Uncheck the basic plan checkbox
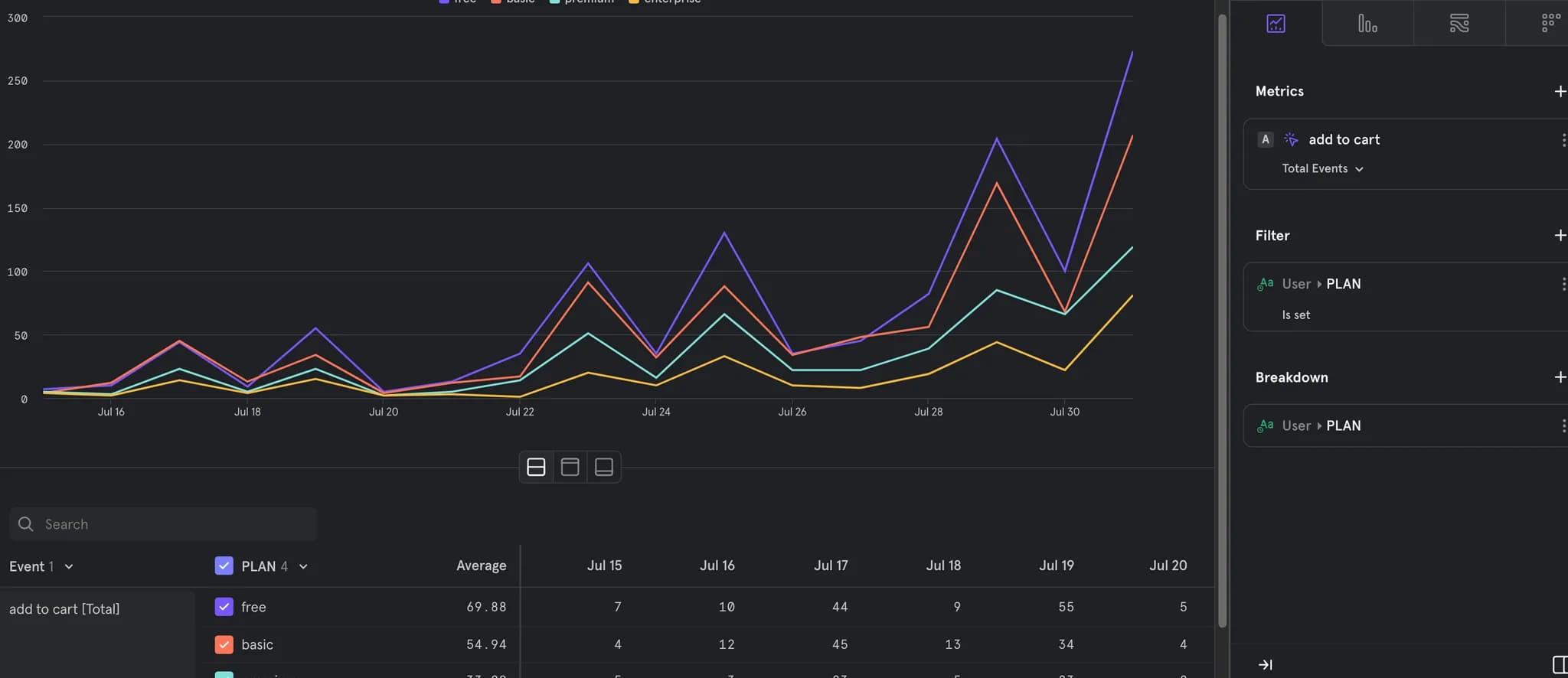Image resolution: width=1568 pixels, height=678 pixels. pos(224,644)
